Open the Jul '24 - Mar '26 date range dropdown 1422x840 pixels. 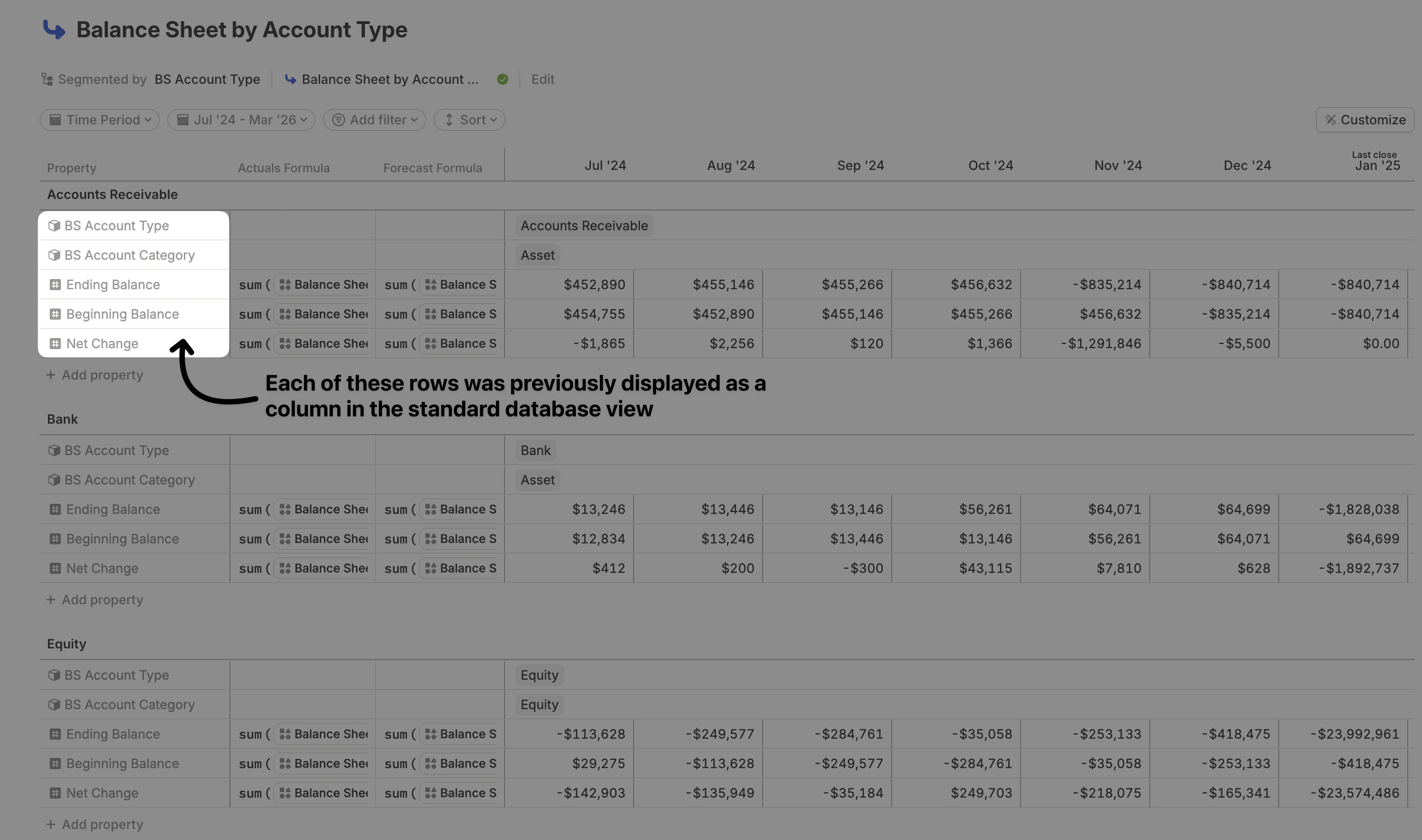[x=241, y=120]
